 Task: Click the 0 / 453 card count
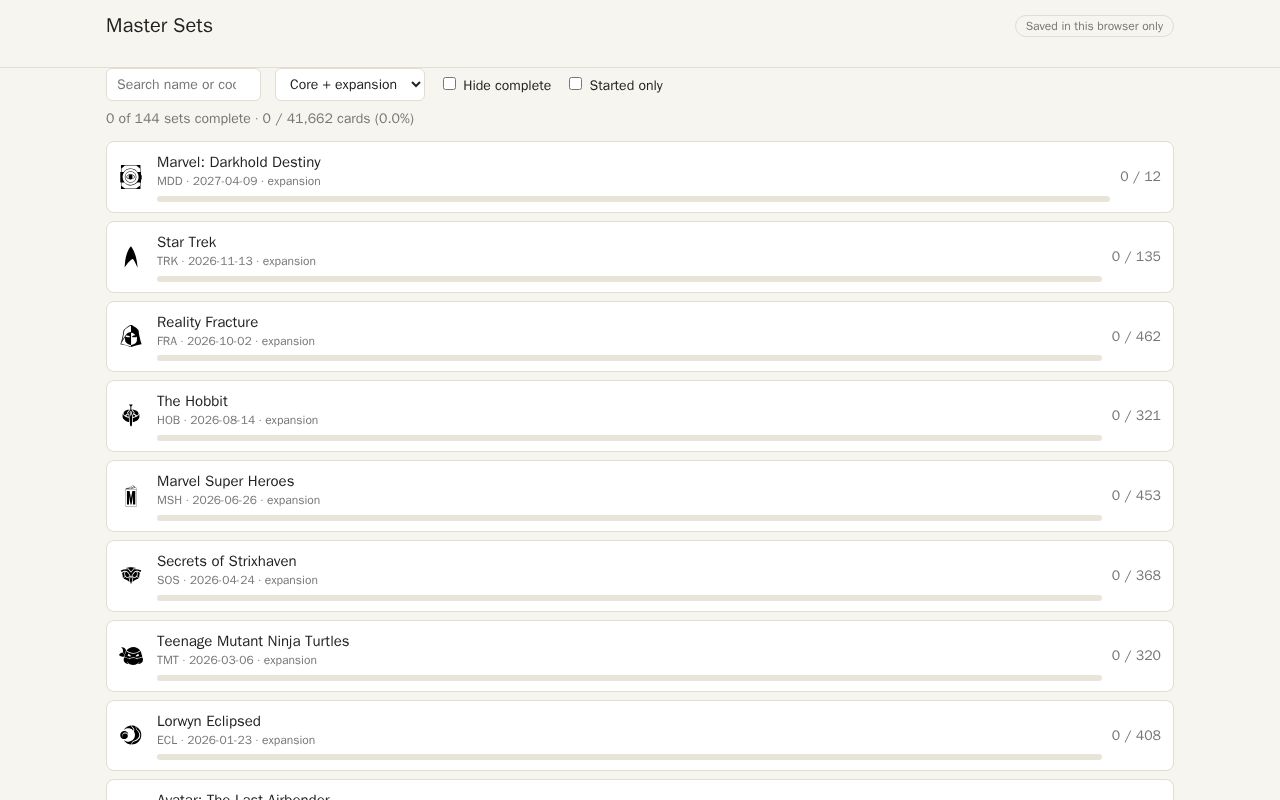coord(1136,495)
